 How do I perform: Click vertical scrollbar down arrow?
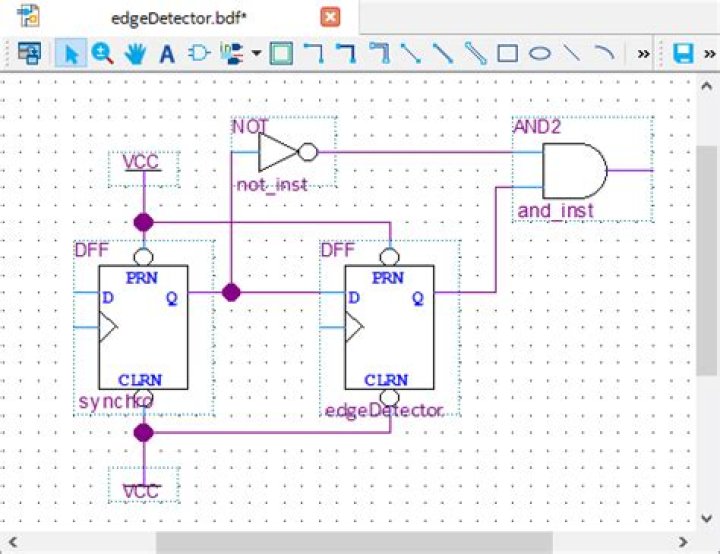707,518
